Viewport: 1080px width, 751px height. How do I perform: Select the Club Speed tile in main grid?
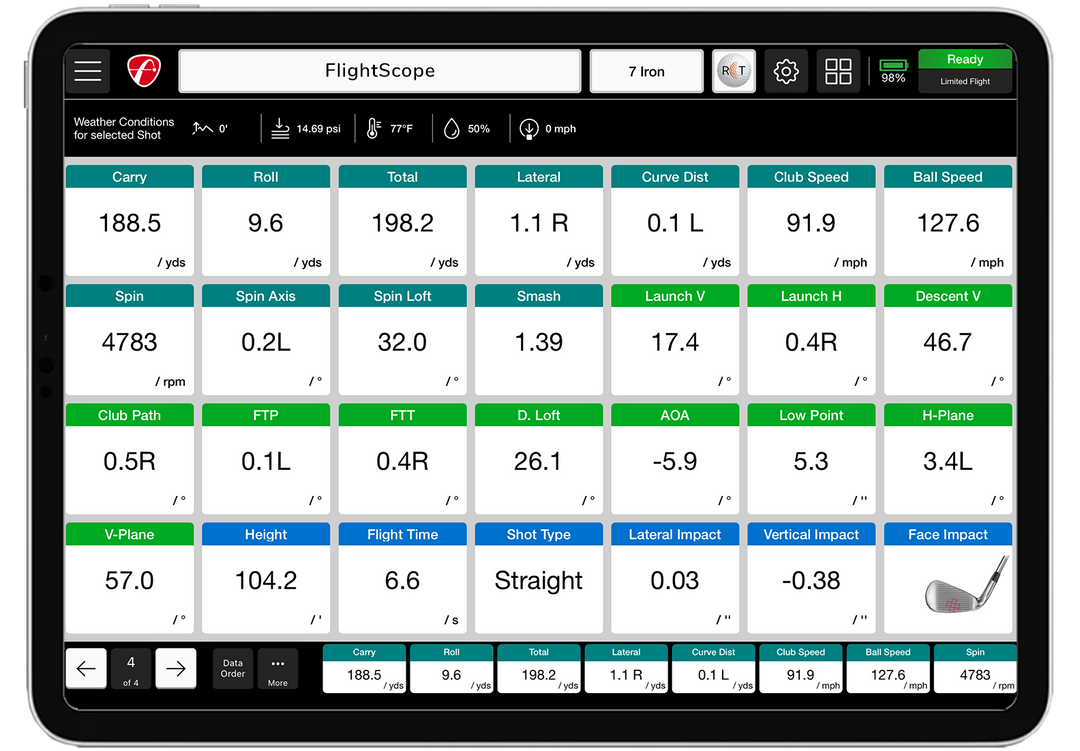[x=811, y=220]
